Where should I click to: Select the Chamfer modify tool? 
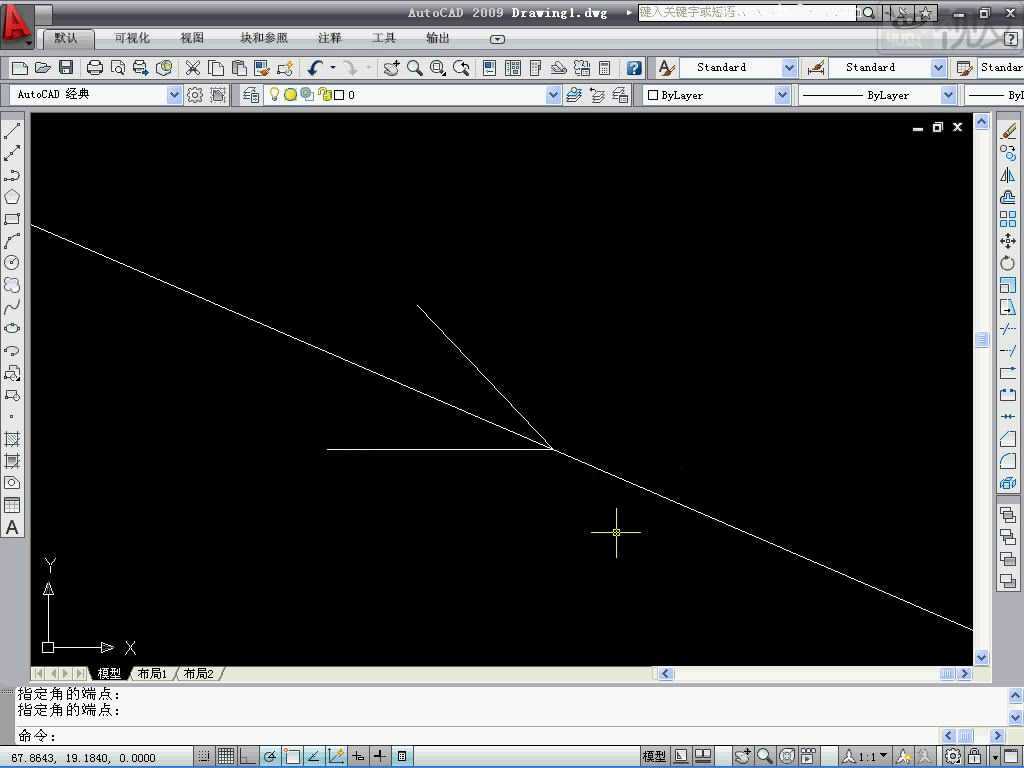click(x=1008, y=439)
